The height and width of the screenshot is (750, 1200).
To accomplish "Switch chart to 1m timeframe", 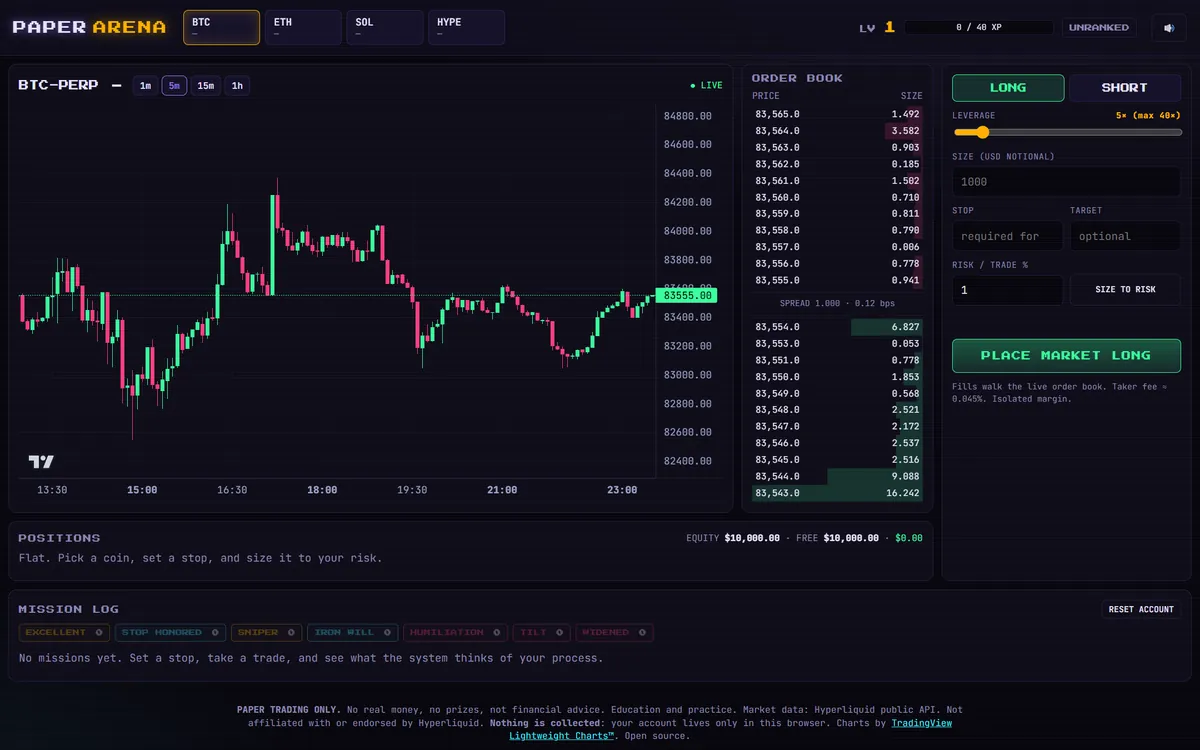I will [x=146, y=86].
